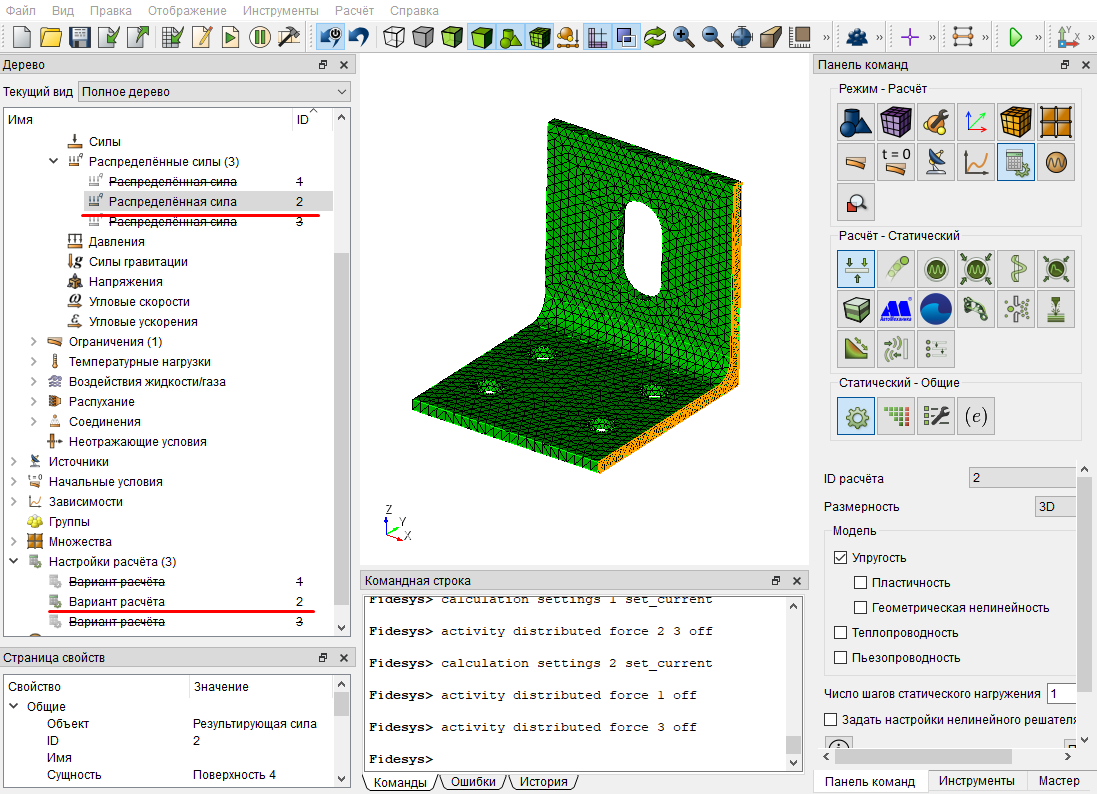
Task: Open the Текущий вид dropdown
Action: (x=214, y=92)
